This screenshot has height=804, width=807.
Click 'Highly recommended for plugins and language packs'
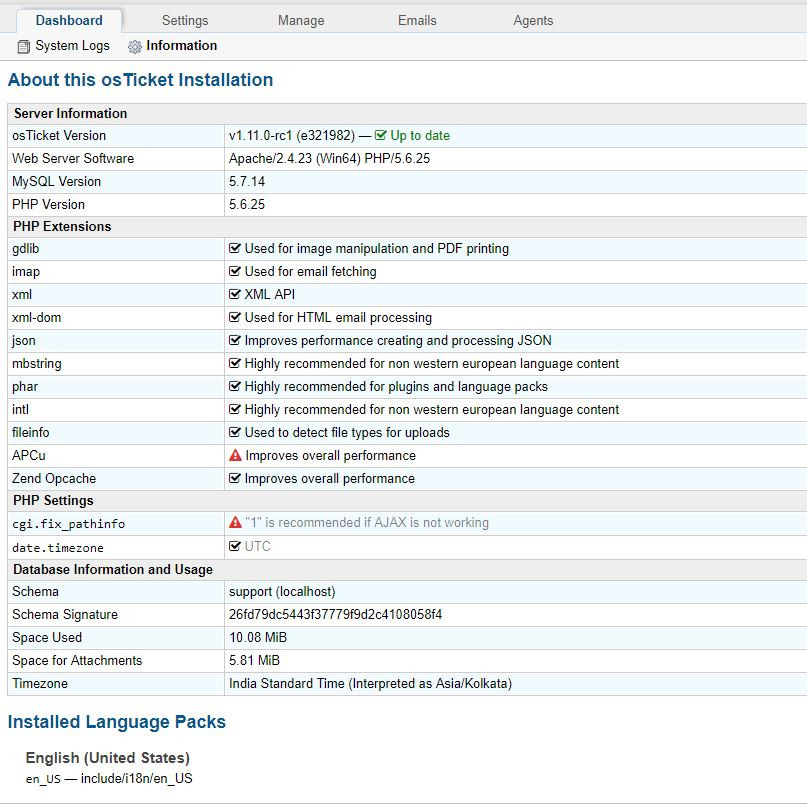click(x=396, y=387)
